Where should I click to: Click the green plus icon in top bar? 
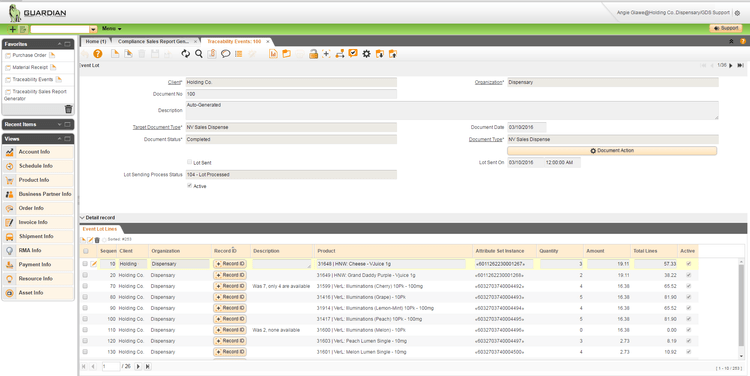12,29
